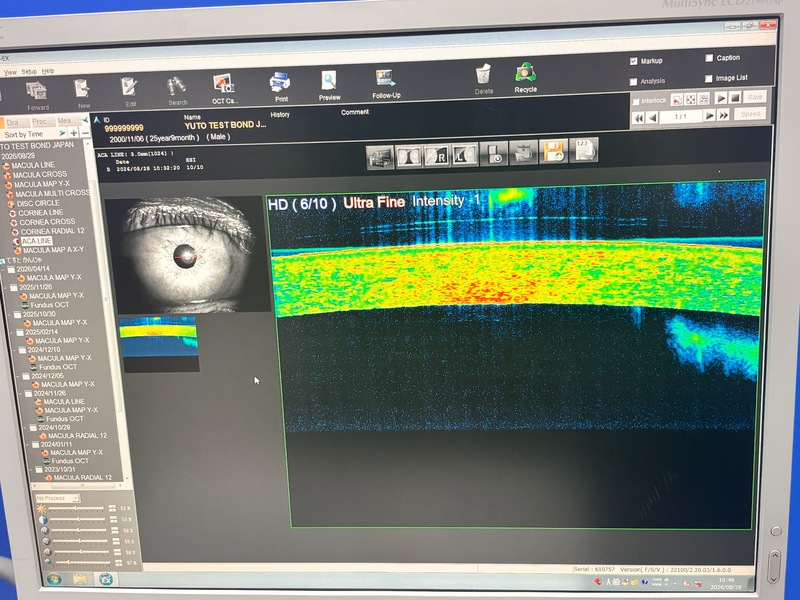Image resolution: width=800 pixels, height=600 pixels.
Task: Click the Sort by Time arrow
Action: [x=62, y=133]
